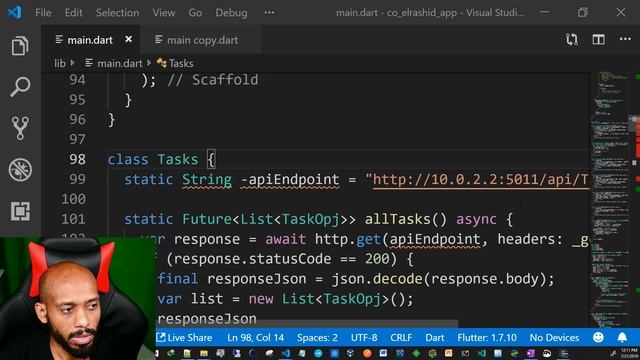Change line ending via CRLF

pos(401,338)
